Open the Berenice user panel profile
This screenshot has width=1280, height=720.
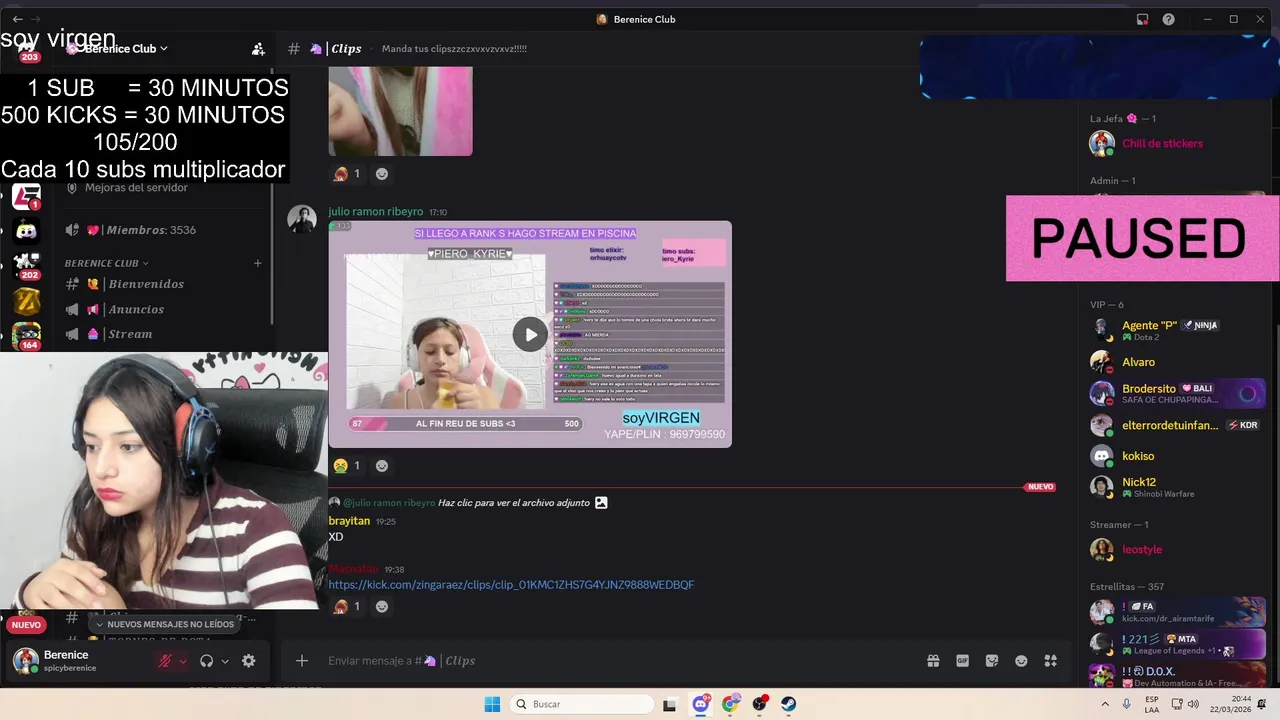coord(80,661)
